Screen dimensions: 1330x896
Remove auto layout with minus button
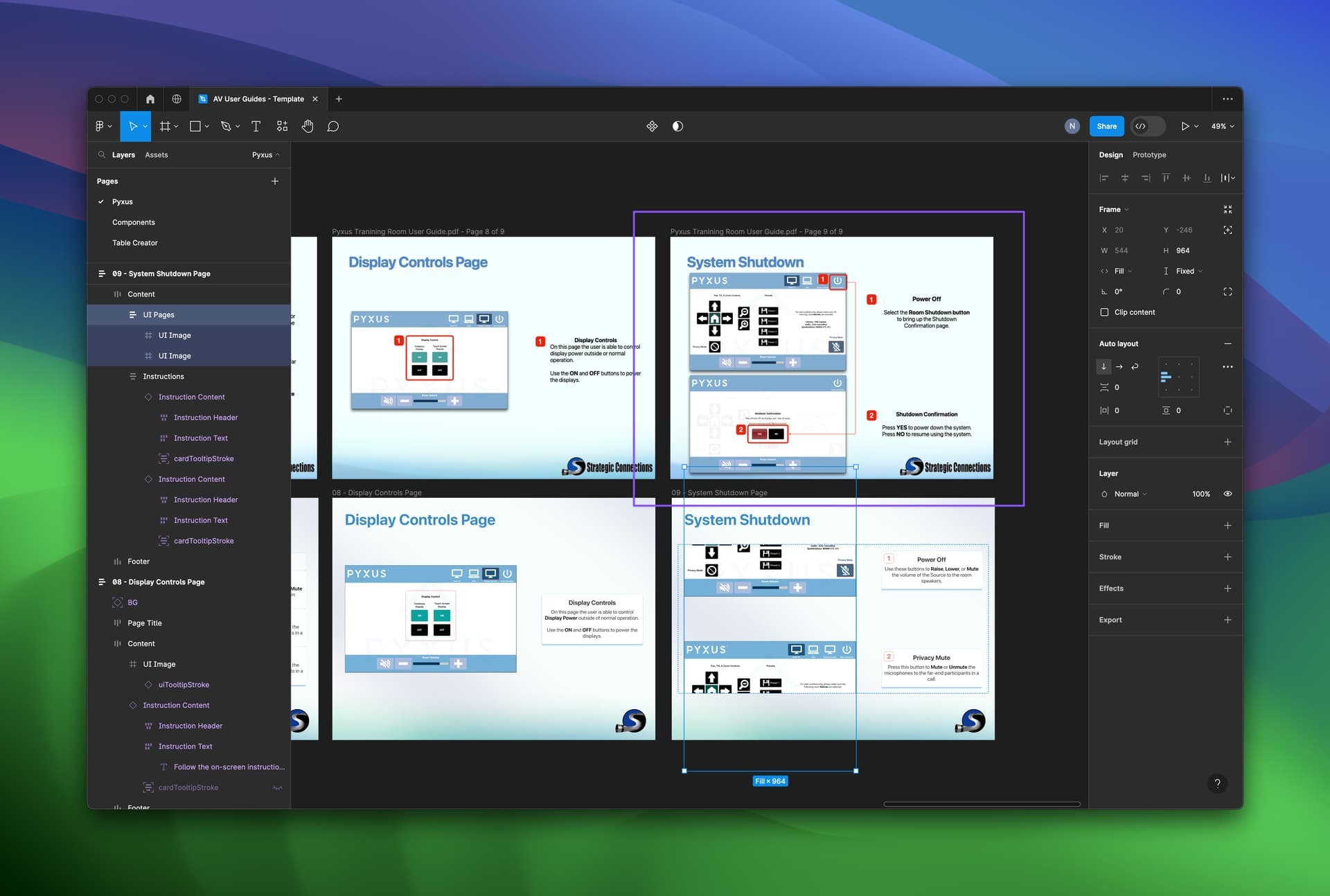tap(1227, 343)
